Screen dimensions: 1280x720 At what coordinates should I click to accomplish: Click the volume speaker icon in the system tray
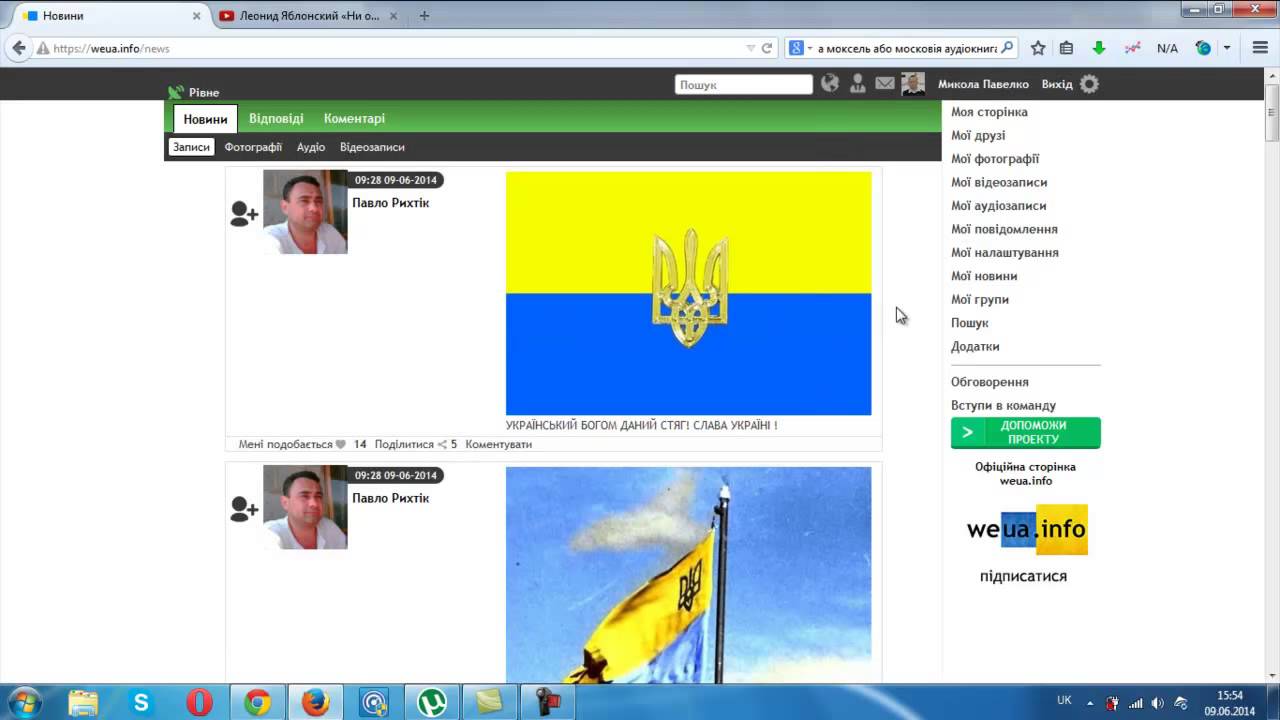coord(1158,703)
